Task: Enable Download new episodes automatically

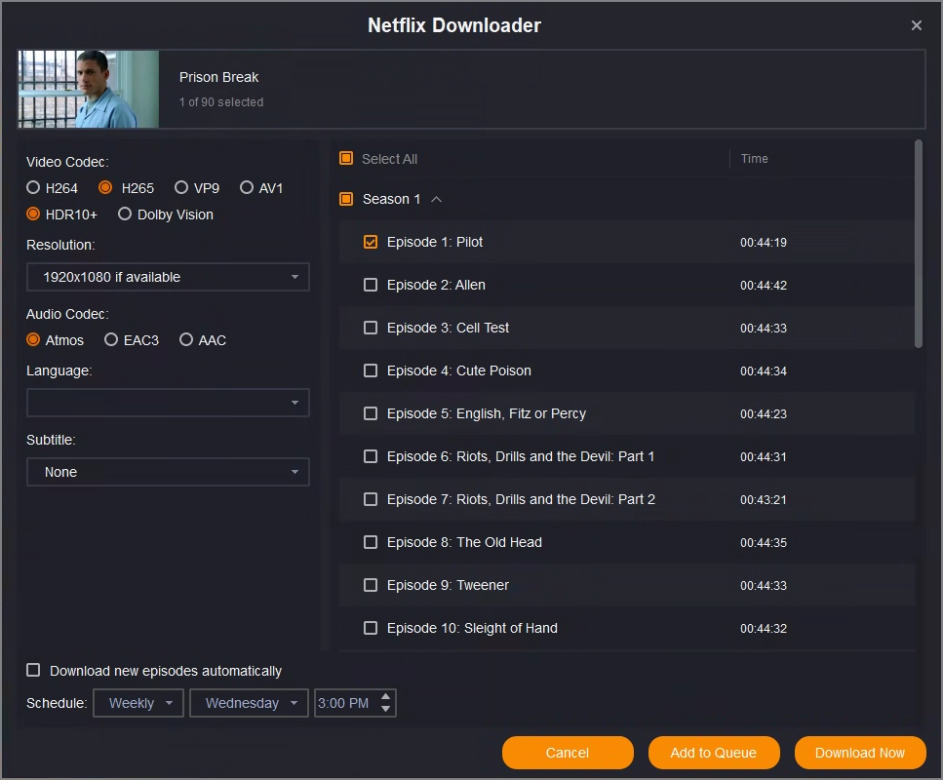Action: point(34,671)
